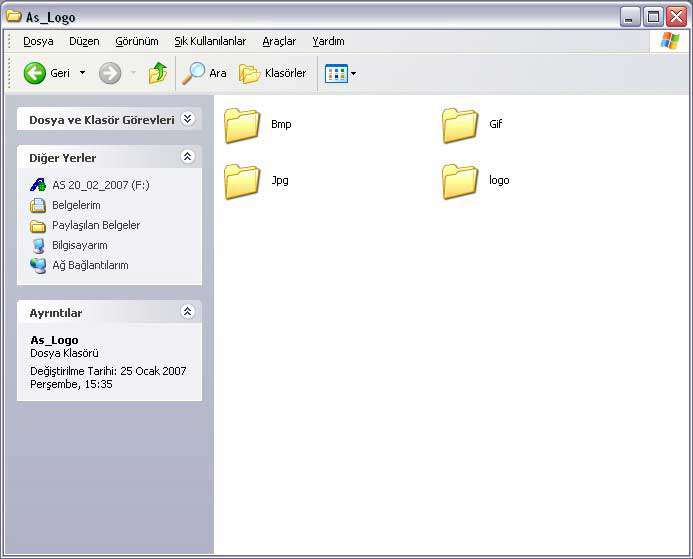Close the As_Logo window
Screen dimensions: 693x559
pyautogui.click(x=676, y=17)
